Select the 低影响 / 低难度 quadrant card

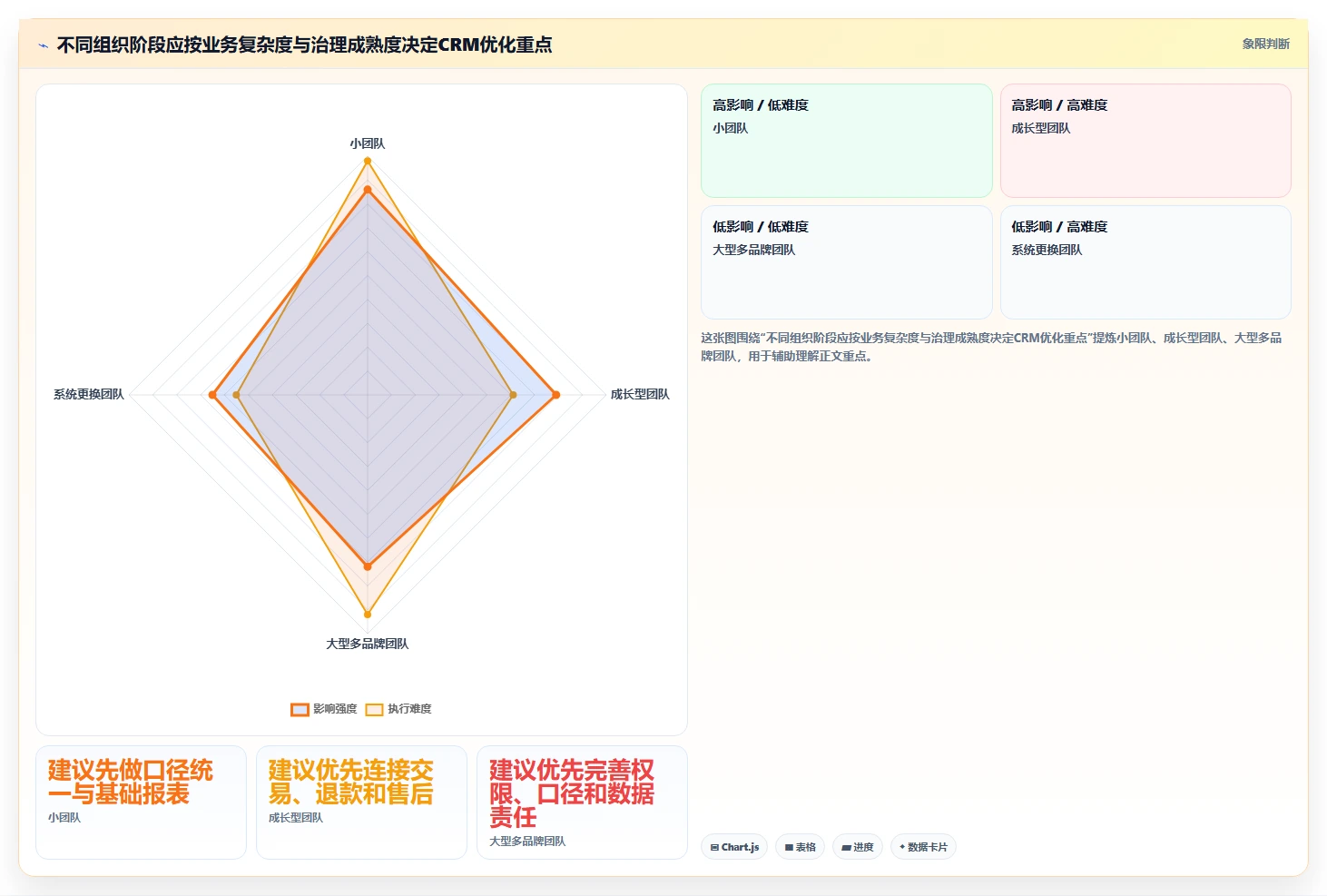[x=846, y=262]
